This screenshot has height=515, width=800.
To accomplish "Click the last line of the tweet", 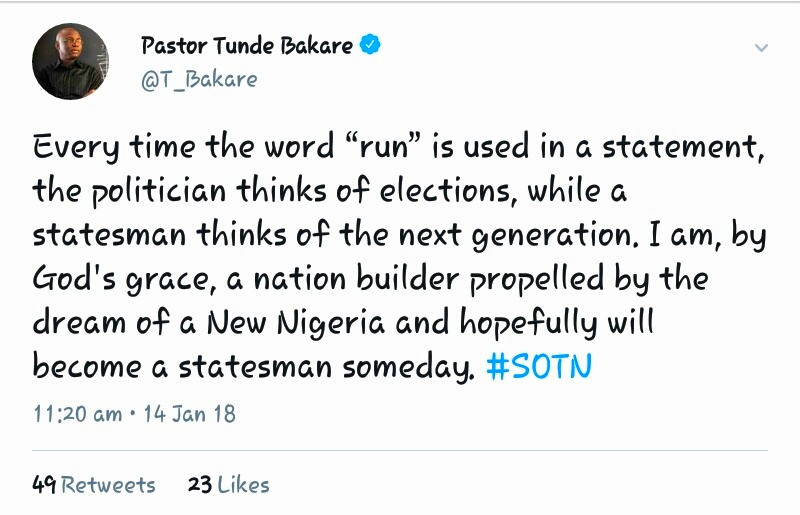I will pos(250,367).
